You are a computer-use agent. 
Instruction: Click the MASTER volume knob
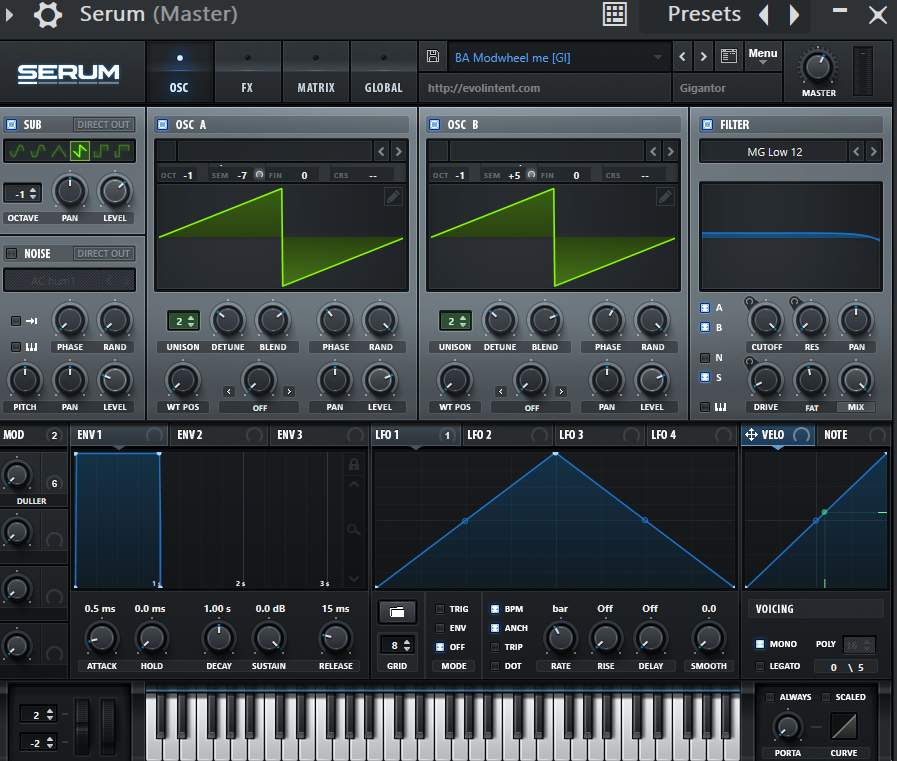[x=817, y=66]
